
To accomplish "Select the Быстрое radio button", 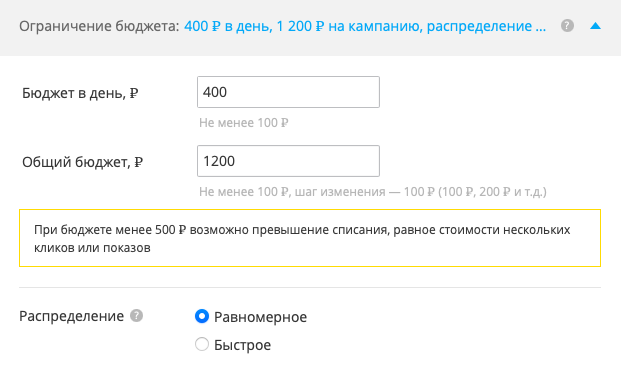I will pyautogui.click(x=202, y=344).
